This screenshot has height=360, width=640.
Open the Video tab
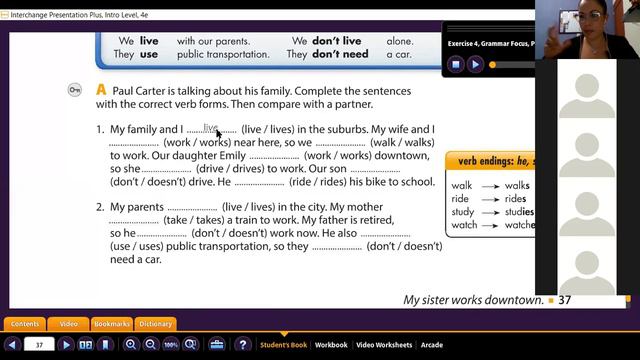pyautogui.click(x=68, y=324)
